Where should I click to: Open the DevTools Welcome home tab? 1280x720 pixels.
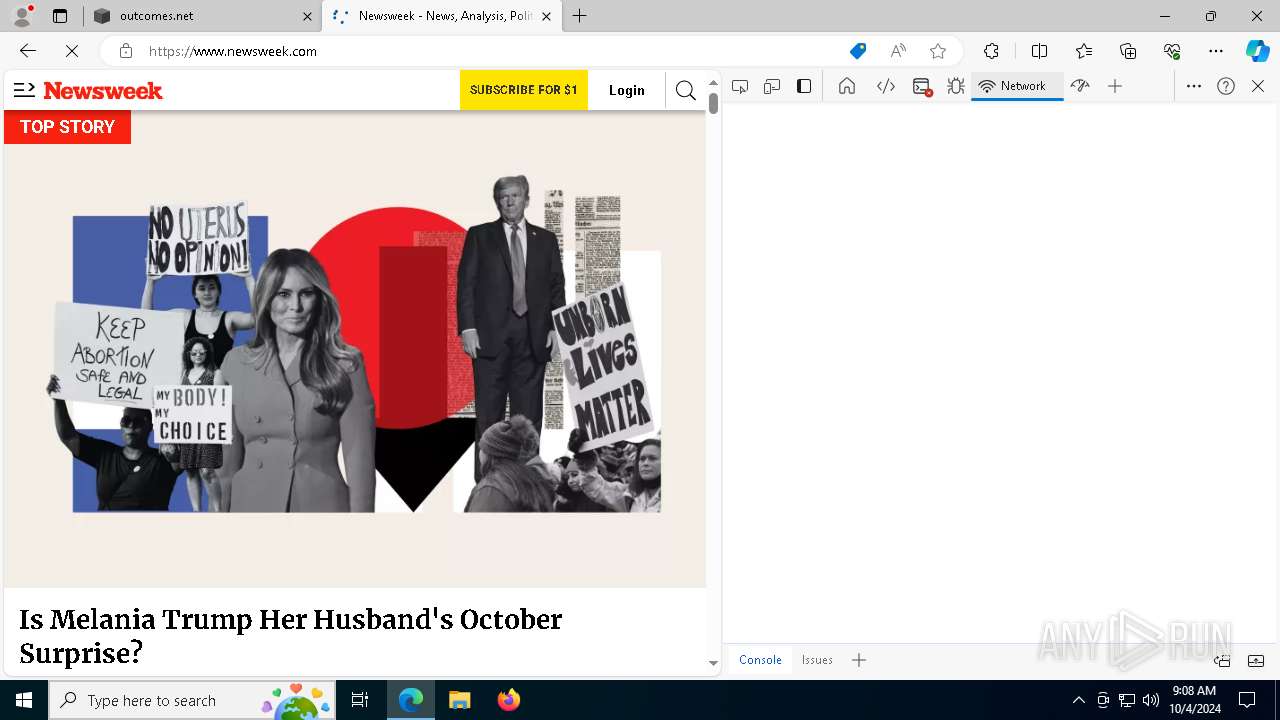pos(847,86)
